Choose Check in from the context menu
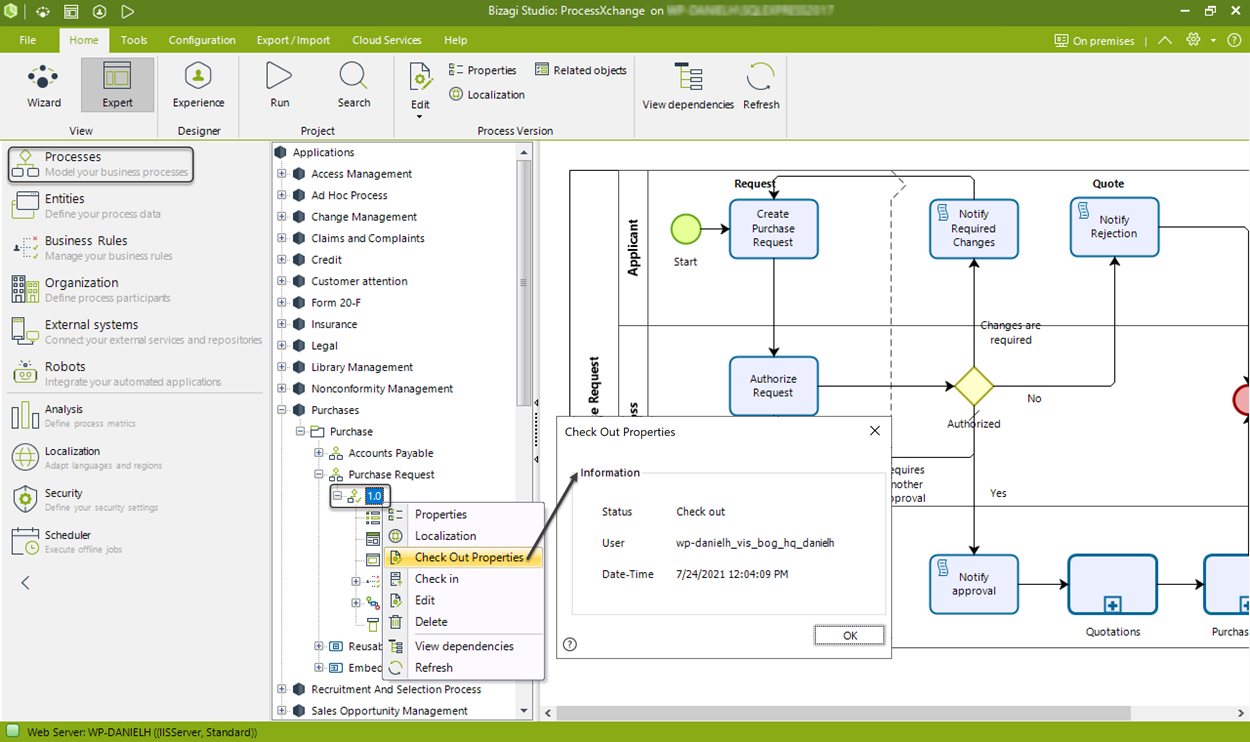The width and height of the screenshot is (1250, 742). (464, 579)
